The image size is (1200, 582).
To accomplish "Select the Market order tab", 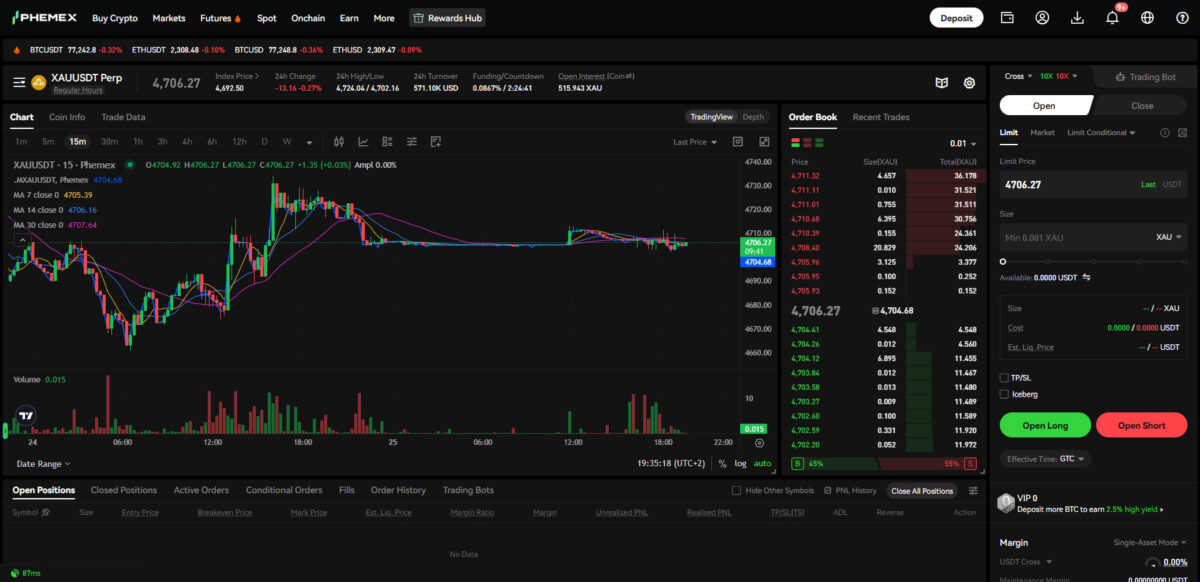I will pos(1042,132).
